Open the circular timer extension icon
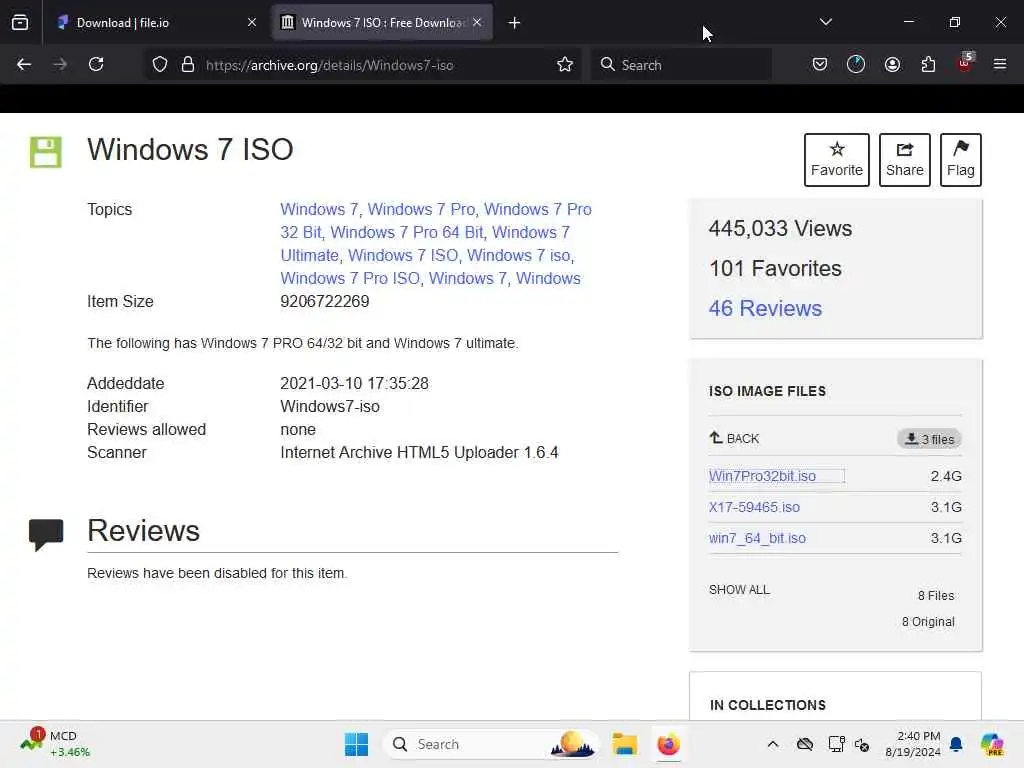This screenshot has width=1024, height=768. point(856,64)
